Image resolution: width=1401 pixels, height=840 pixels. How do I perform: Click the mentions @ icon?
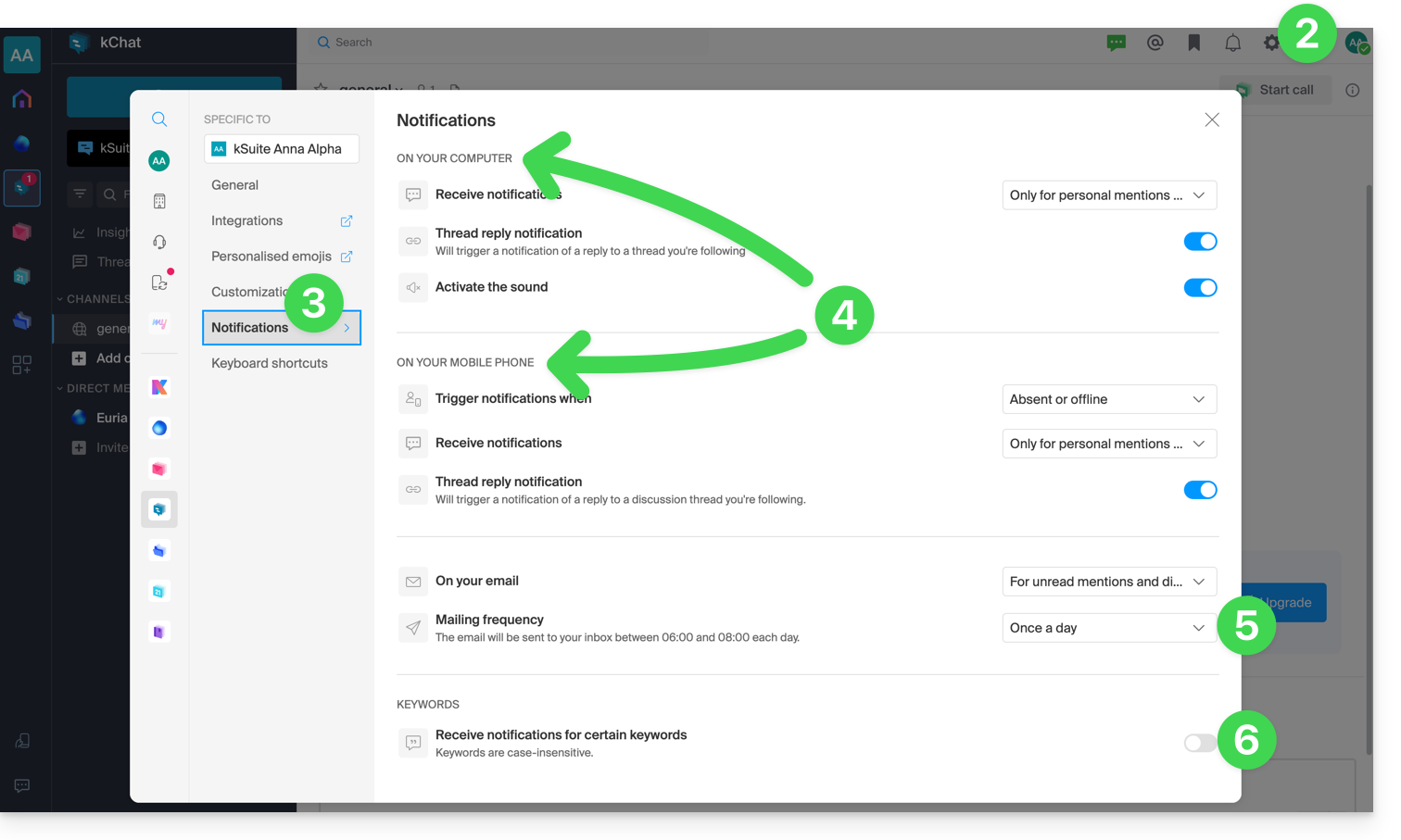[1155, 43]
